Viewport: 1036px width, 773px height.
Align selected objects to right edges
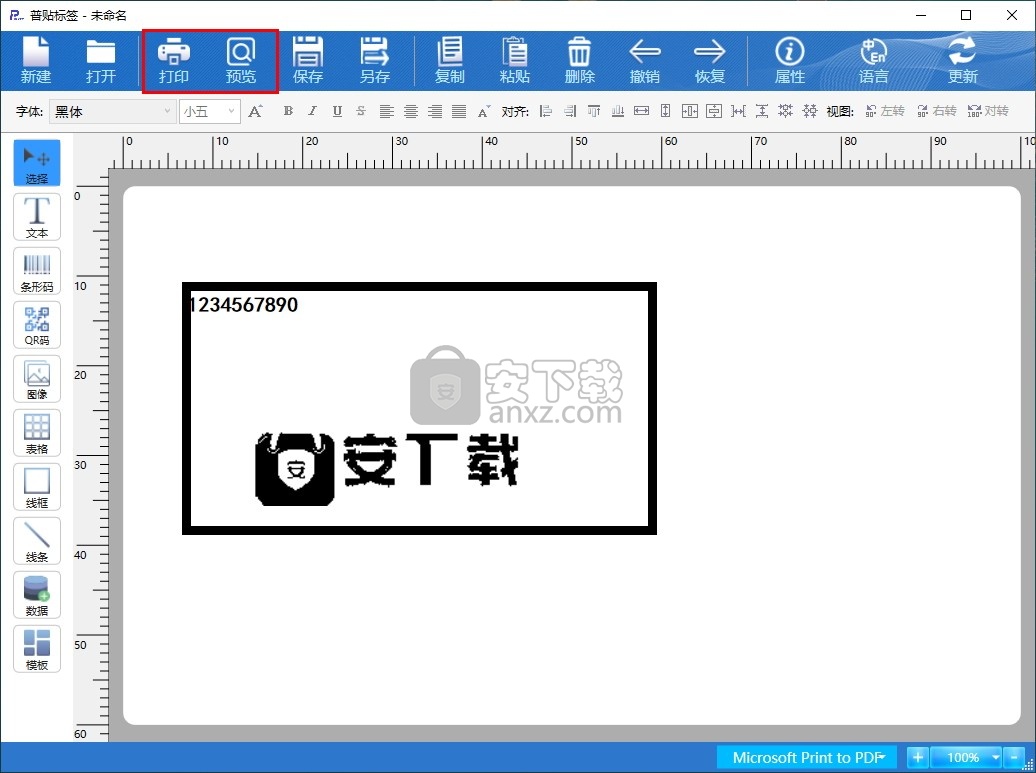click(570, 111)
